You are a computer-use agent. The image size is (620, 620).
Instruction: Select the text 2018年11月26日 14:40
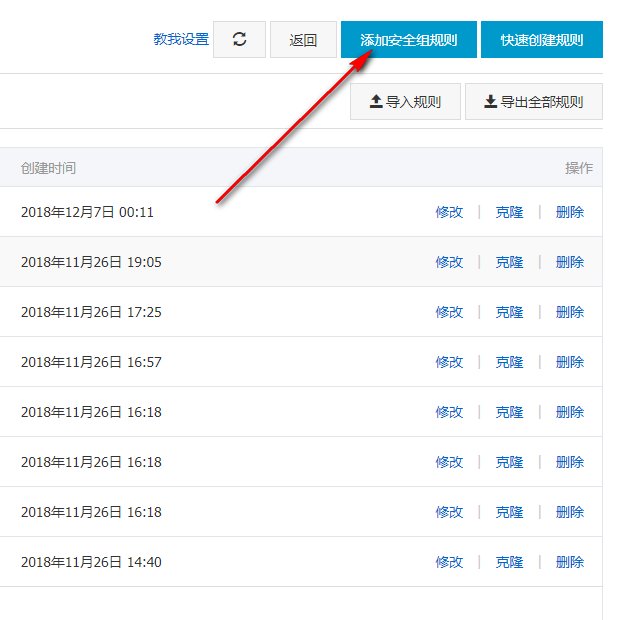[91, 562]
